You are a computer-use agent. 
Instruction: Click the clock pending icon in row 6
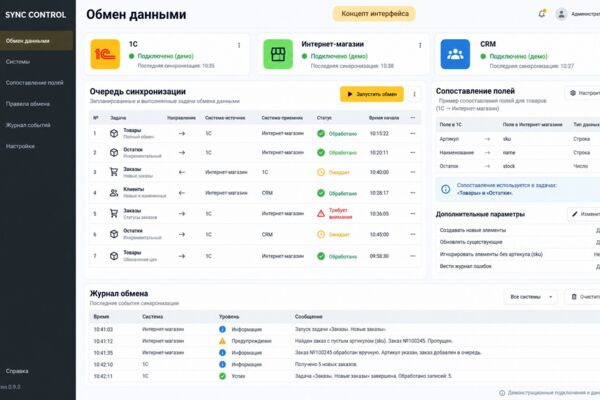[x=321, y=234]
